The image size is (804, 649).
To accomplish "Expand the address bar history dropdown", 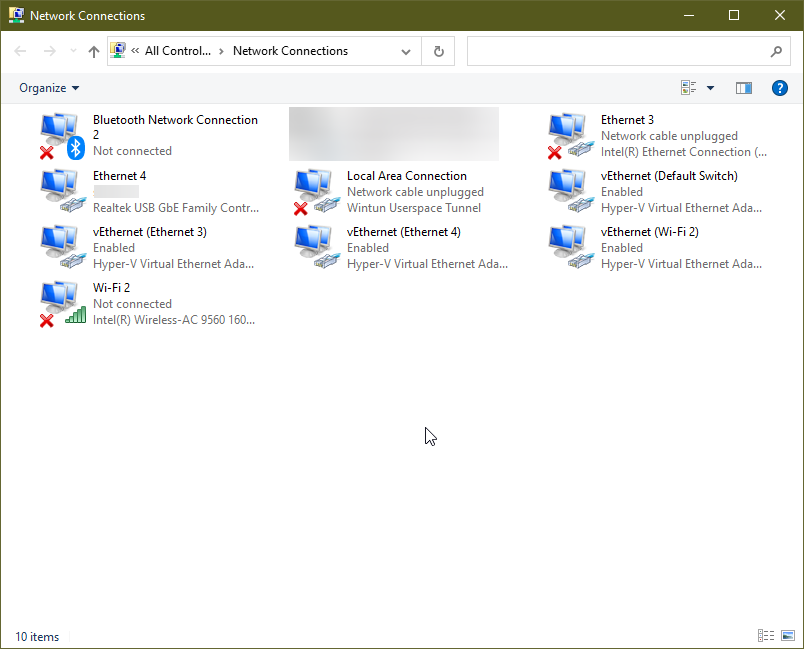I will coord(406,51).
